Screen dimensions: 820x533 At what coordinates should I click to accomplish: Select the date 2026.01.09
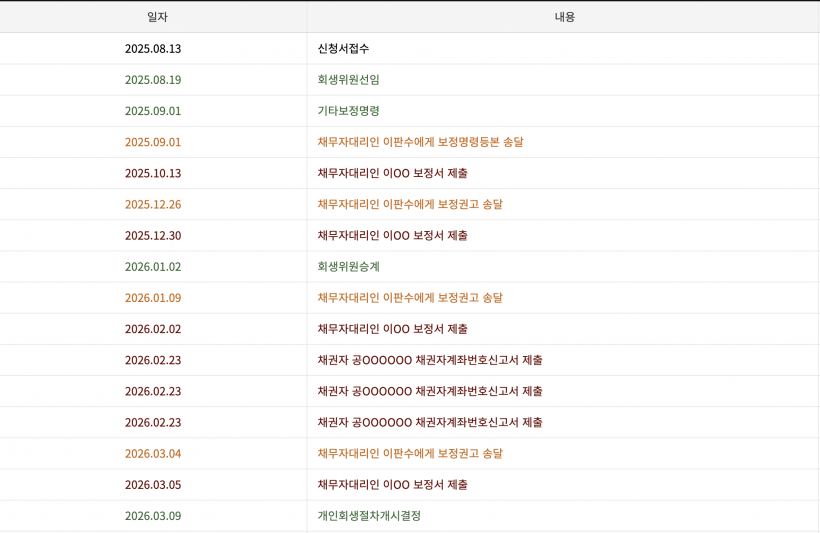tap(153, 298)
